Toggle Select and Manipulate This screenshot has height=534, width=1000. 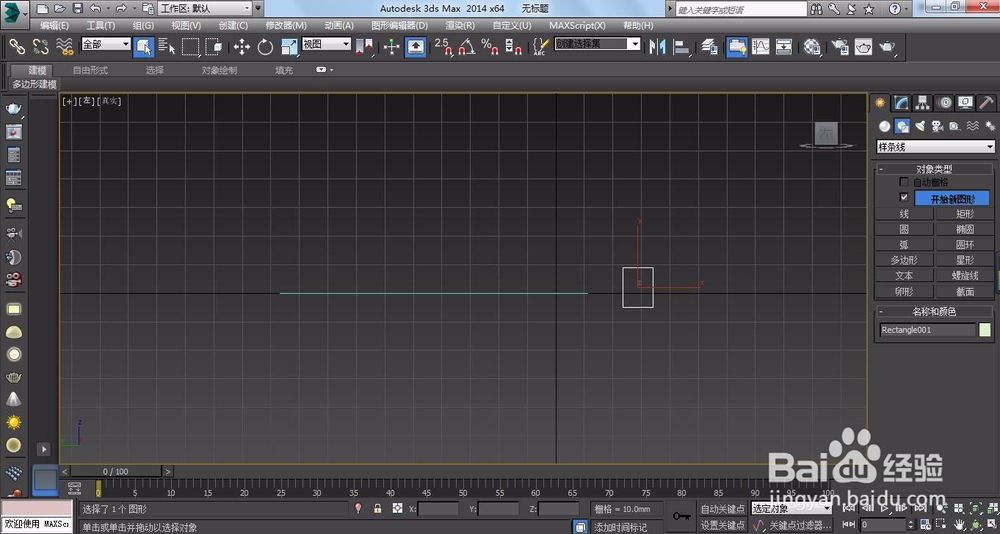(x=392, y=47)
